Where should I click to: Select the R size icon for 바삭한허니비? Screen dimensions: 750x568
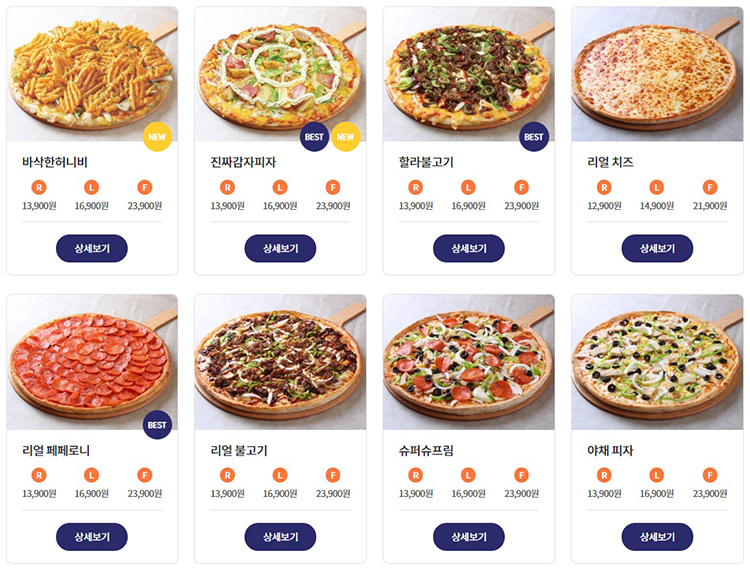click(x=39, y=187)
